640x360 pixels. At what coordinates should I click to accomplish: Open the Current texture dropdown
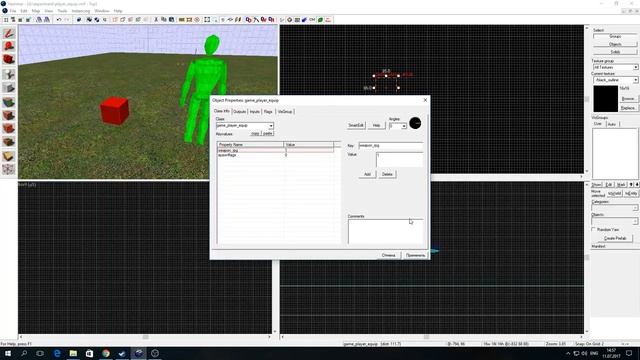tap(636, 80)
